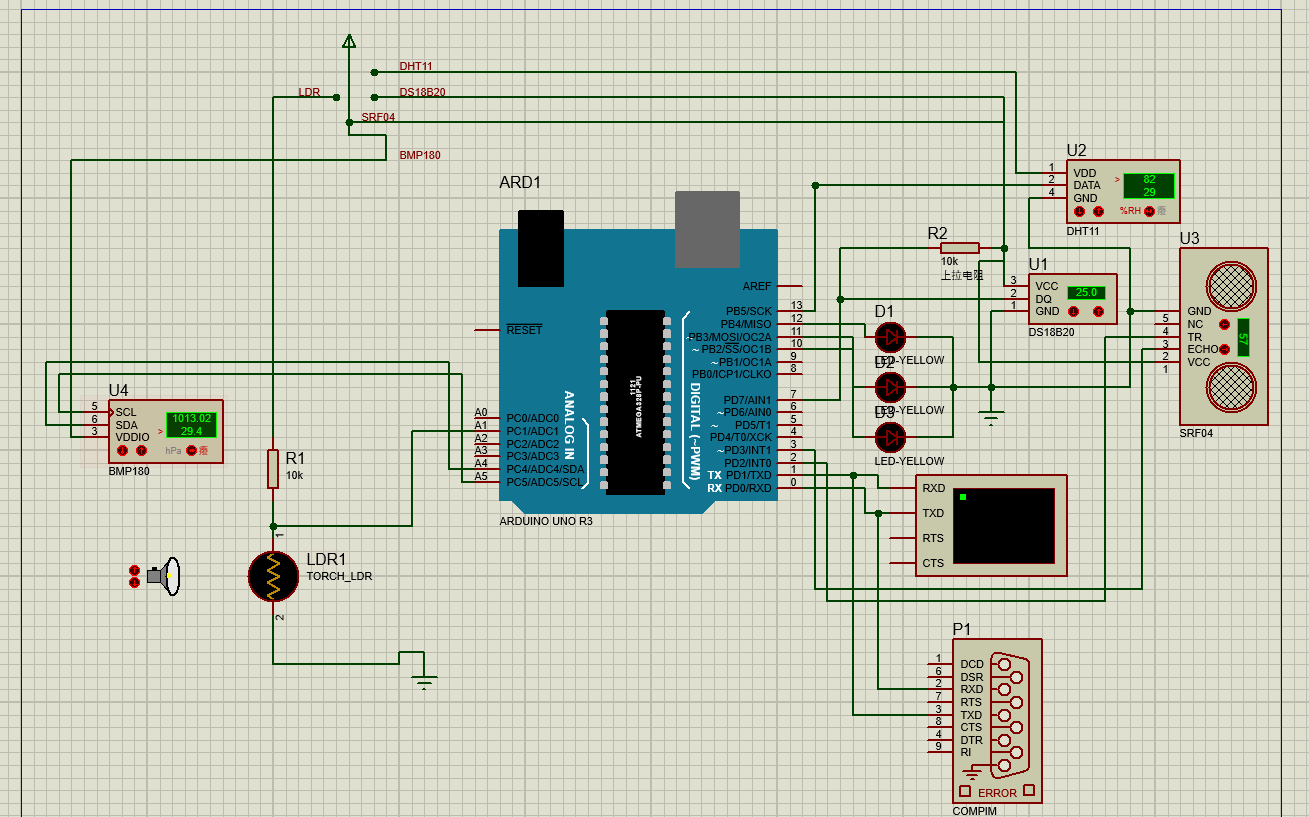Click the RESET pin label on ARD1

(526, 329)
